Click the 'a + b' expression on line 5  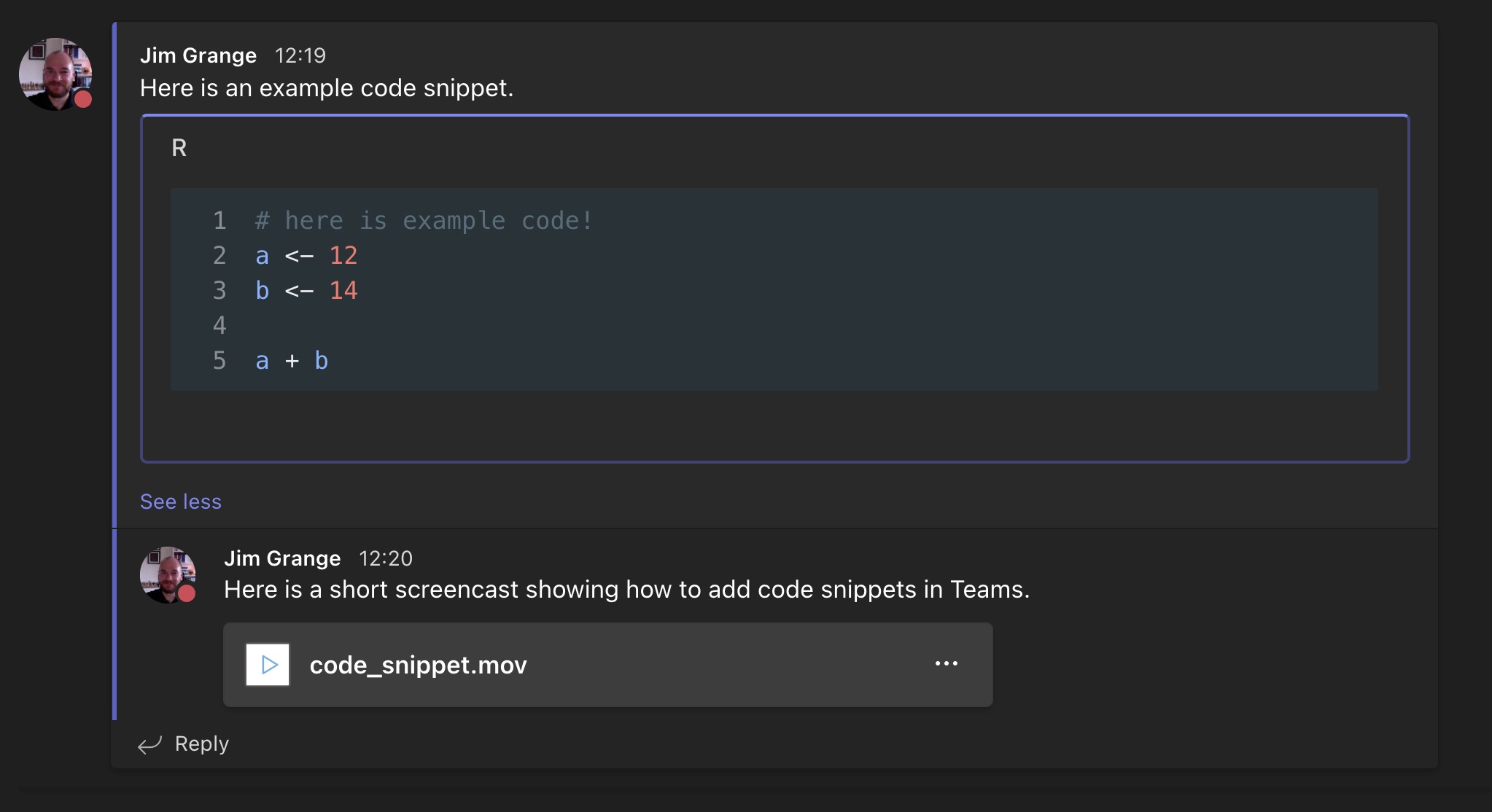(292, 360)
